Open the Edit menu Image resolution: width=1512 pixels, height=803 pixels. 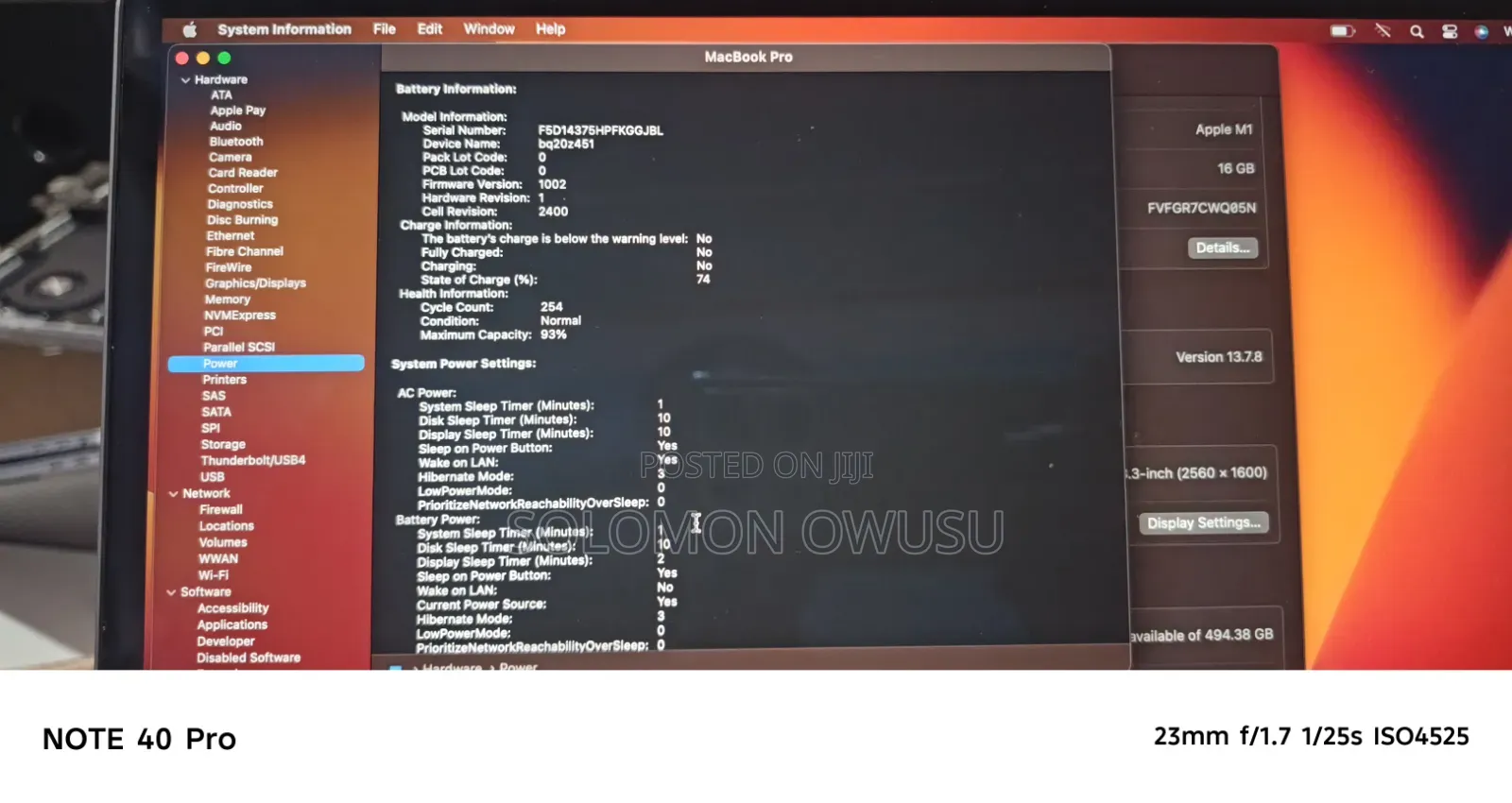(x=430, y=29)
